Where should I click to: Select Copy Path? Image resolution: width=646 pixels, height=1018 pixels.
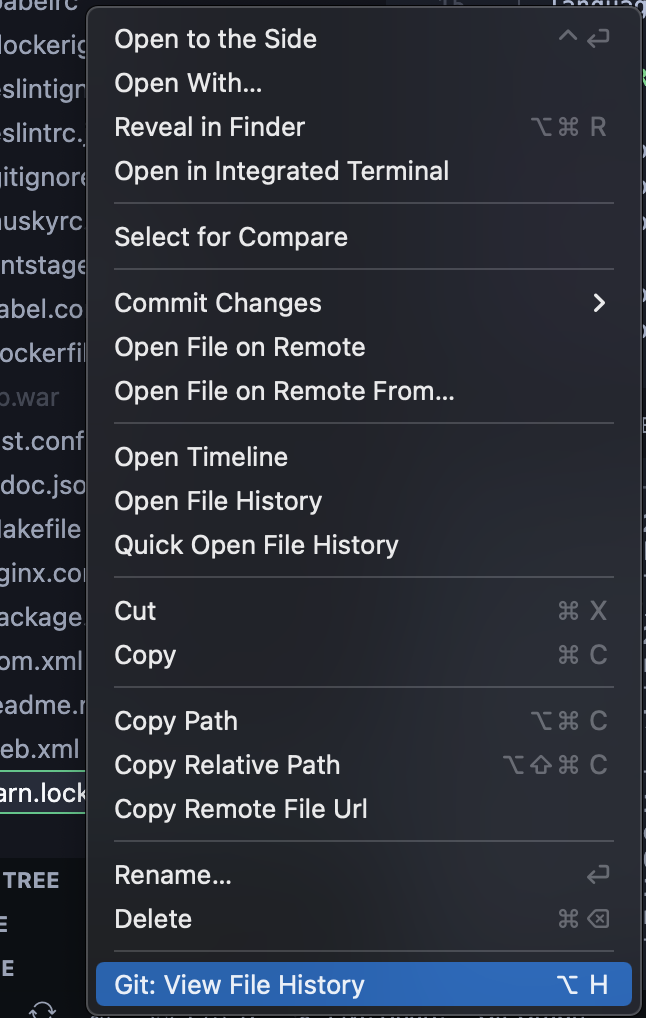[176, 721]
